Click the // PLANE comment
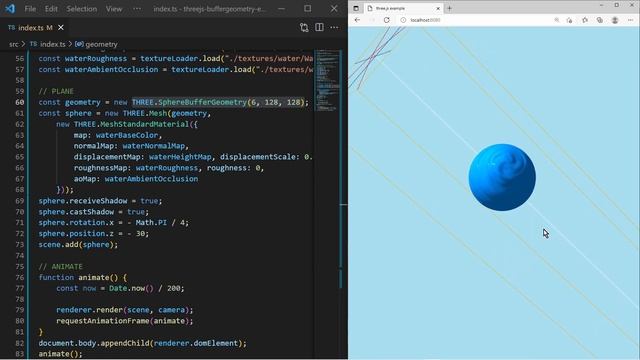This screenshot has width=640, height=360. 56,91
